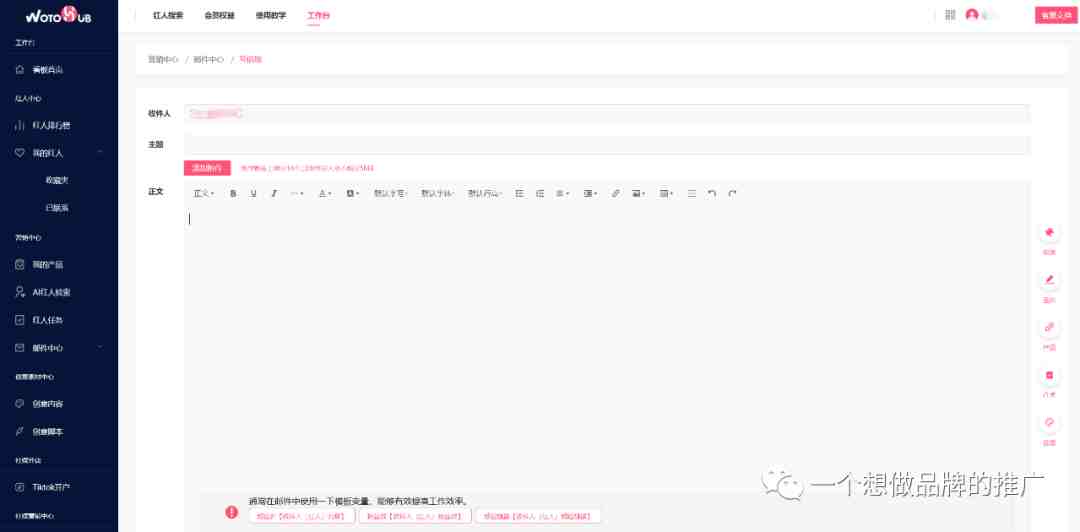Open the indent dropdown in toolbar

point(590,194)
